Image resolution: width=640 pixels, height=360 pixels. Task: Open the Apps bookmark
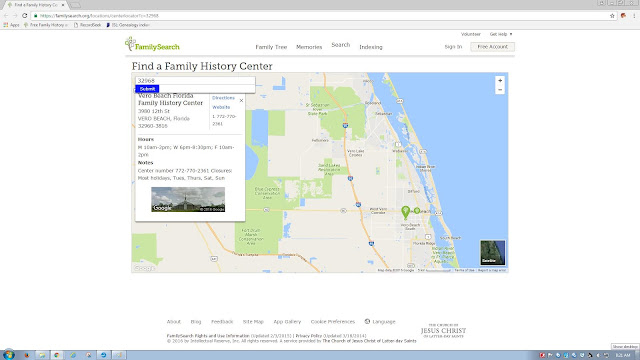click(11, 25)
